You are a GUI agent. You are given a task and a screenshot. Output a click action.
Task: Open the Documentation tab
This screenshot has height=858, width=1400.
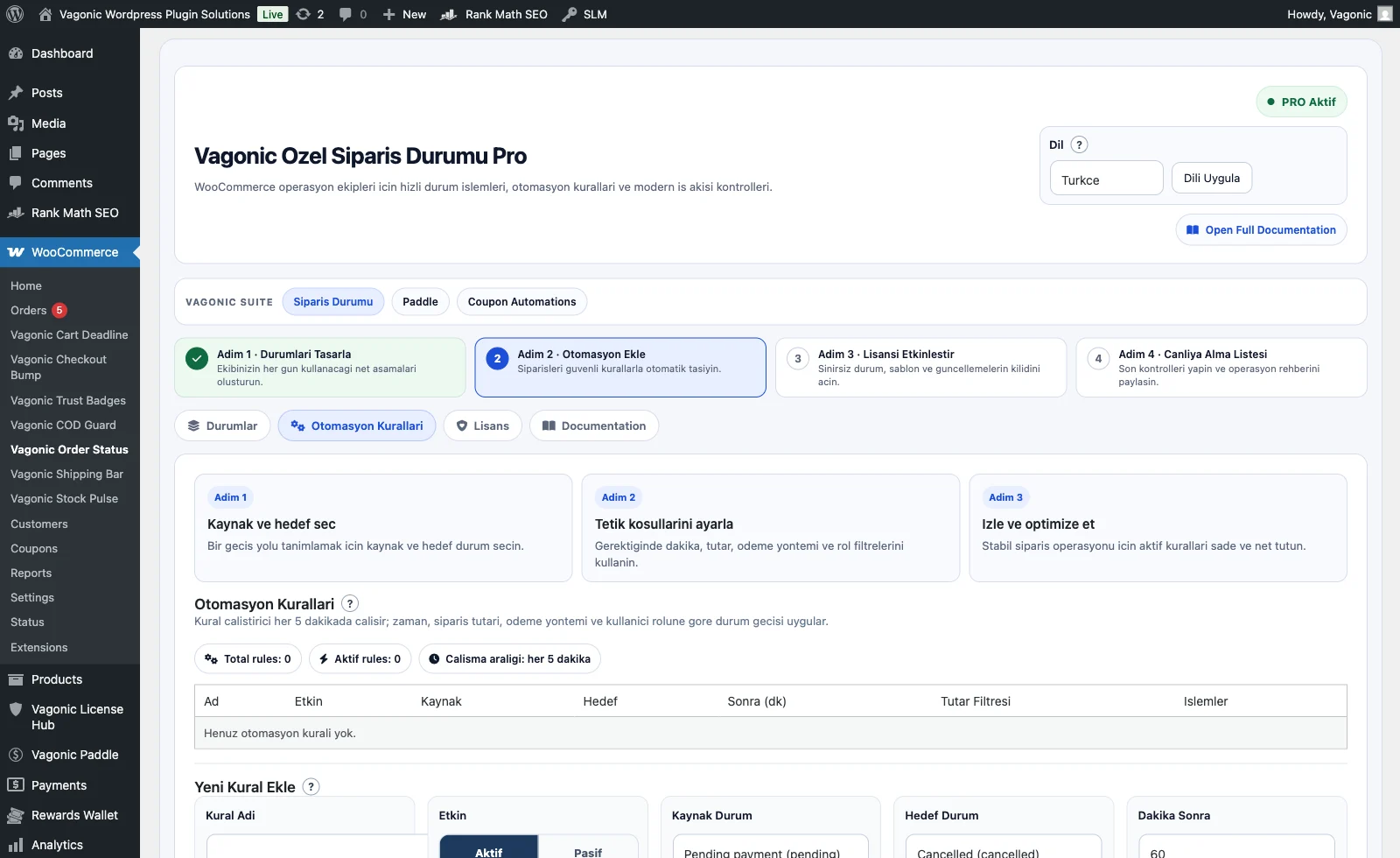[594, 426]
